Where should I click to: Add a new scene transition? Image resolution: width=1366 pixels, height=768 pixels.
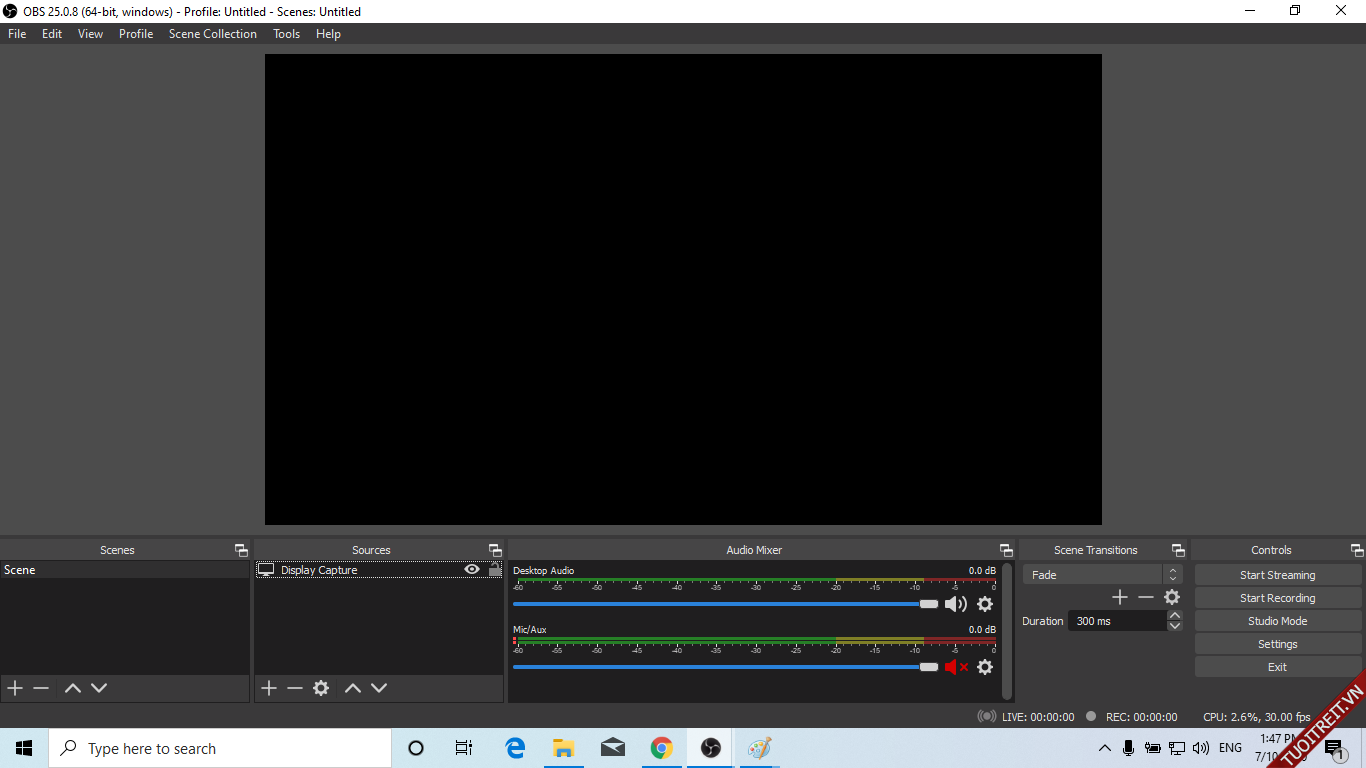[x=1120, y=597]
